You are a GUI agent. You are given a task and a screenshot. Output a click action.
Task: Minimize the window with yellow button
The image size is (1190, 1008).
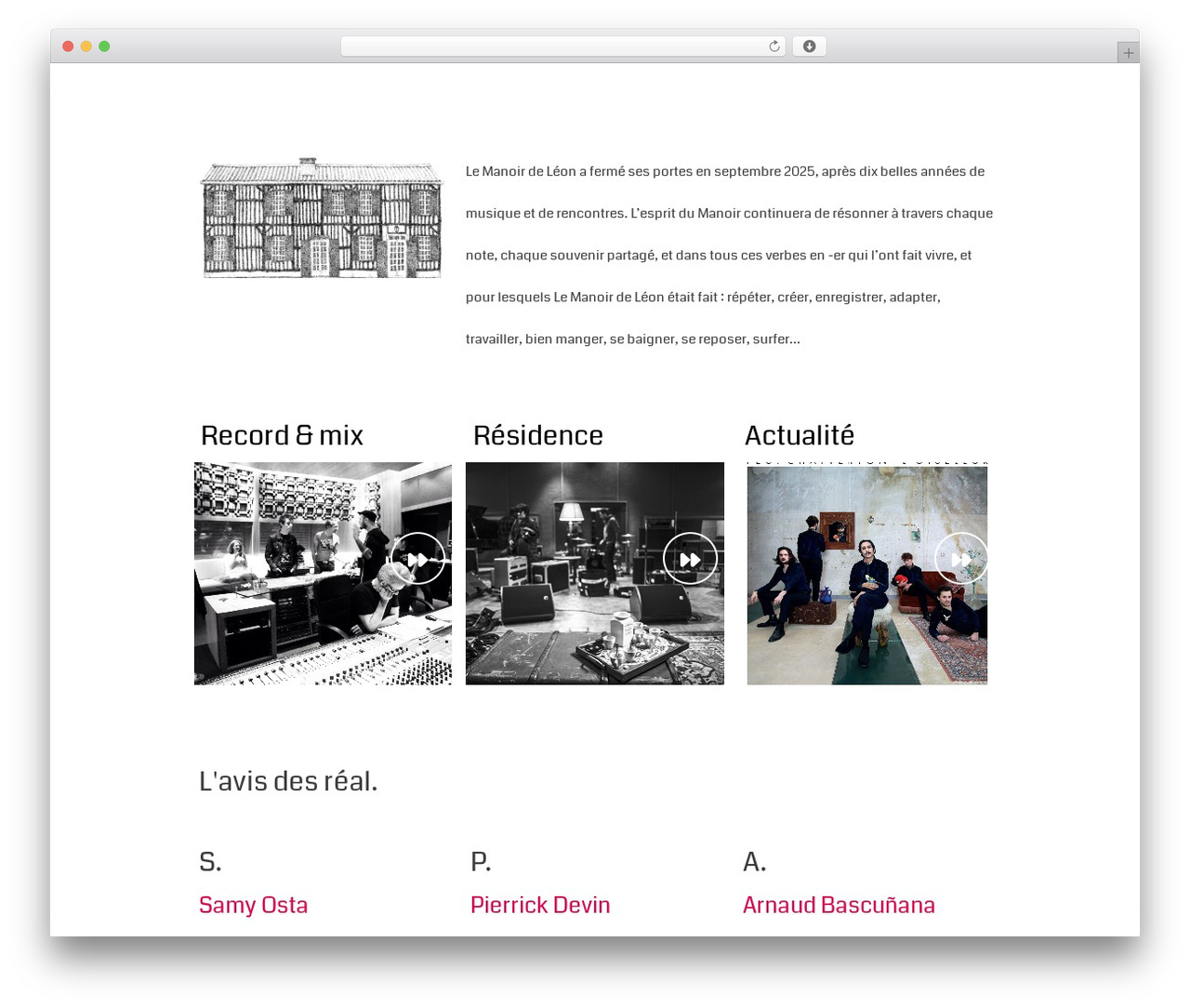(86, 46)
